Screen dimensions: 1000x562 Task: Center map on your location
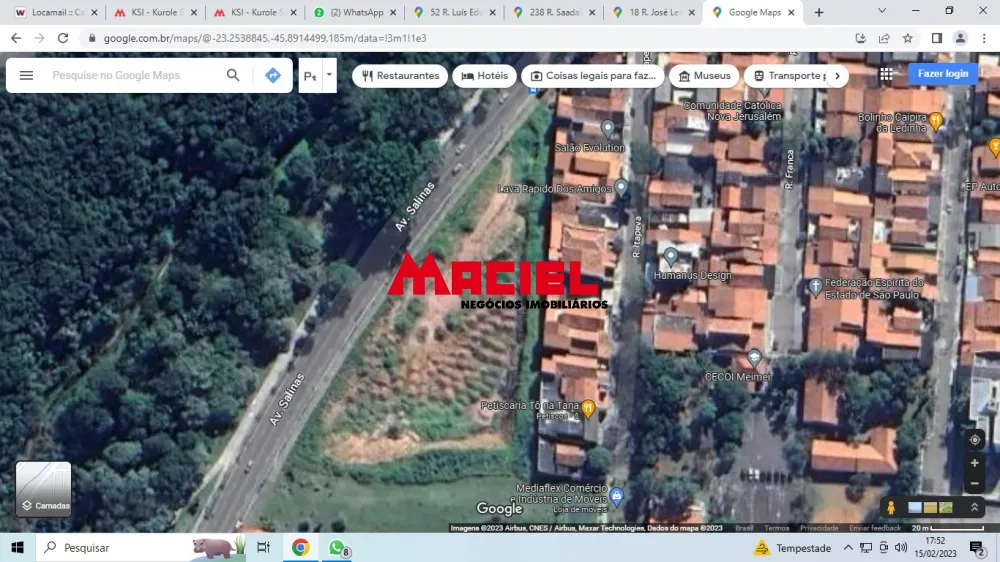(975, 440)
